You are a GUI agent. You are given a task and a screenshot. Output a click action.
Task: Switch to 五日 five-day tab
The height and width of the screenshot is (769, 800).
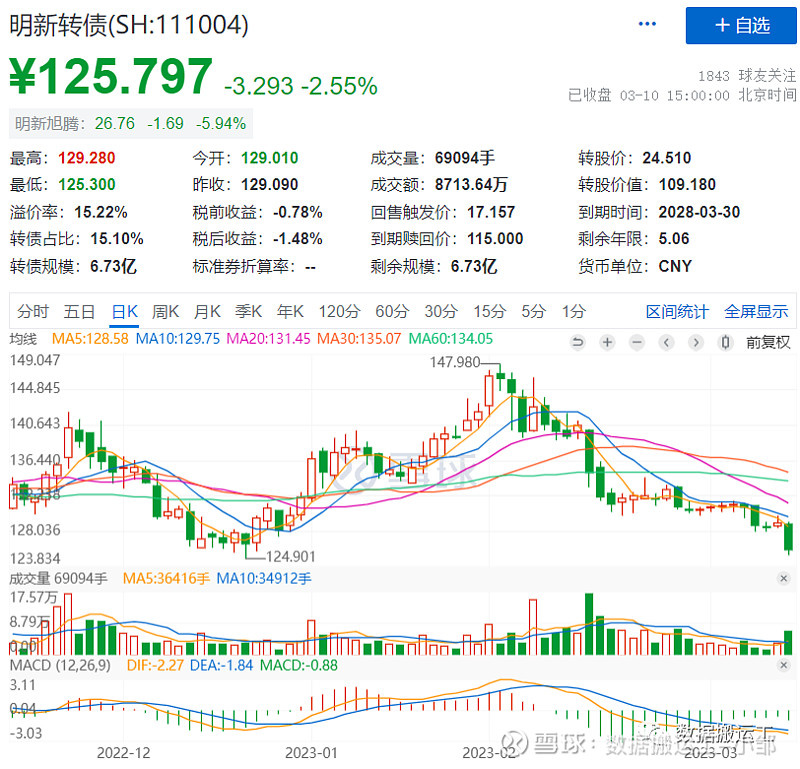[x=79, y=311]
